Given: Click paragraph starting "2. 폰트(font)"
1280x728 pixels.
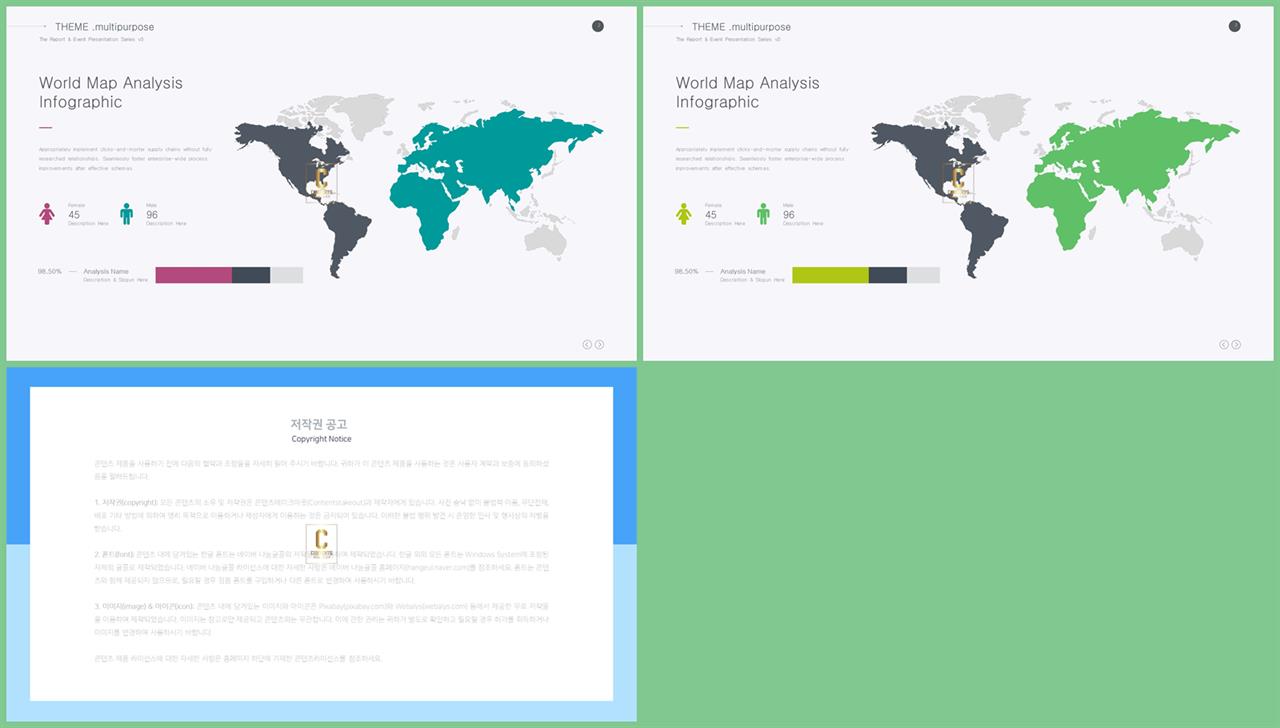Looking at the screenshot, I should pyautogui.click(x=321, y=567).
